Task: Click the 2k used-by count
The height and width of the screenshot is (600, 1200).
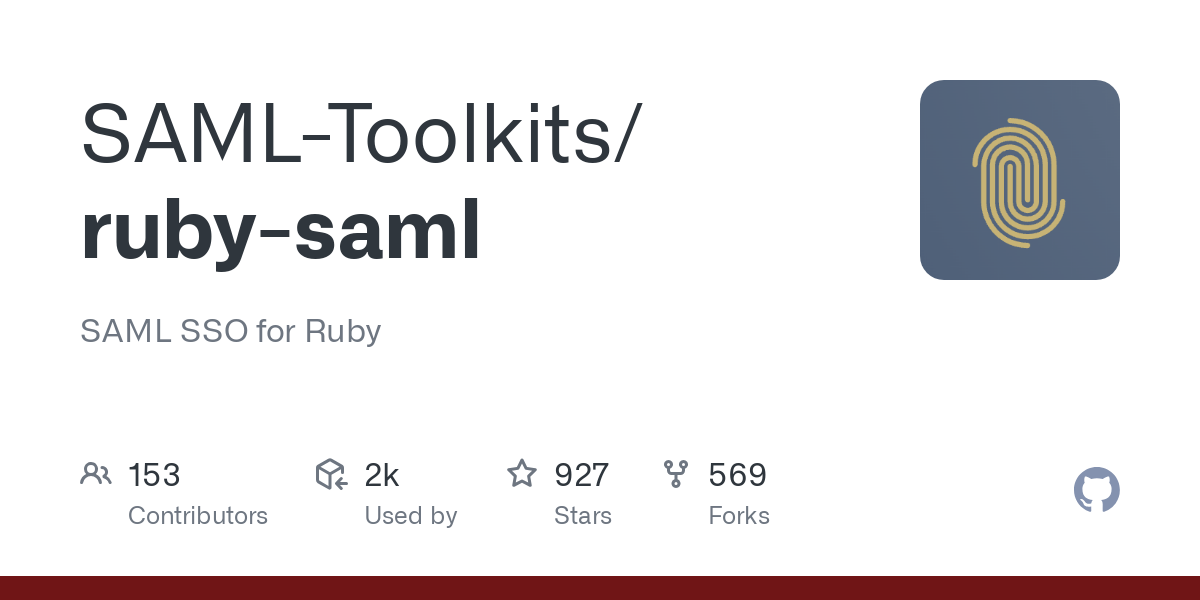Action: (382, 475)
